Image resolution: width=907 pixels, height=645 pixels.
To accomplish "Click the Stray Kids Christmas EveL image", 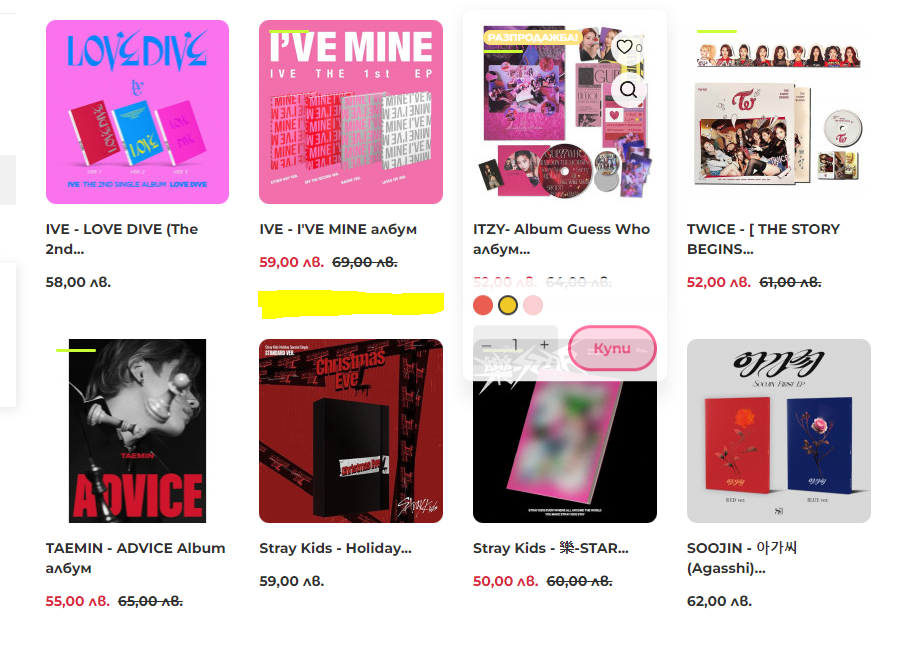I will [351, 431].
